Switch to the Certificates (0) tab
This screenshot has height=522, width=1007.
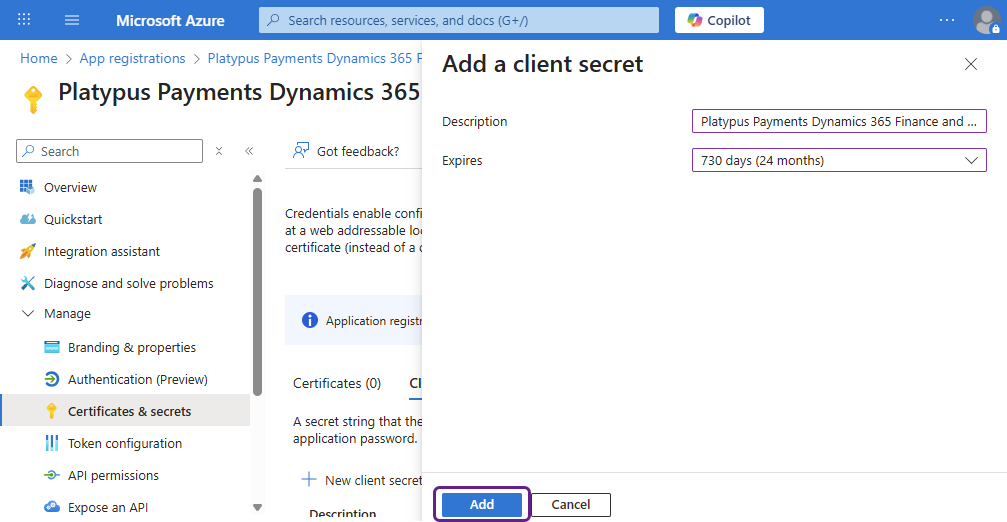click(x=336, y=383)
